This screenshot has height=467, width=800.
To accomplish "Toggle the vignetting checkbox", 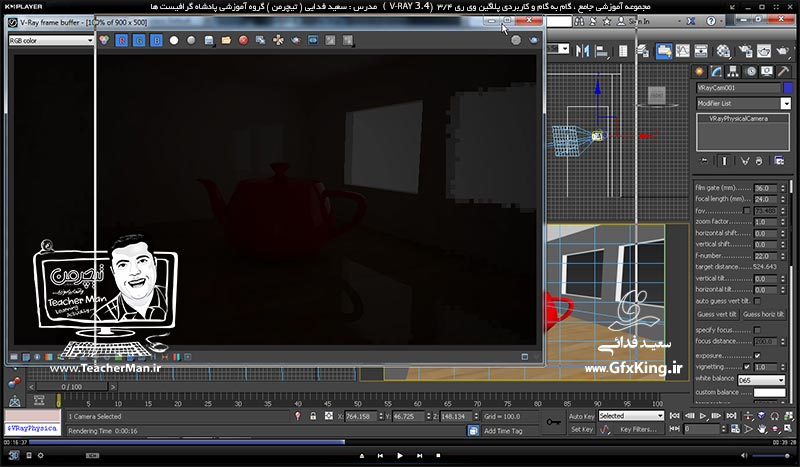I will 747,367.
